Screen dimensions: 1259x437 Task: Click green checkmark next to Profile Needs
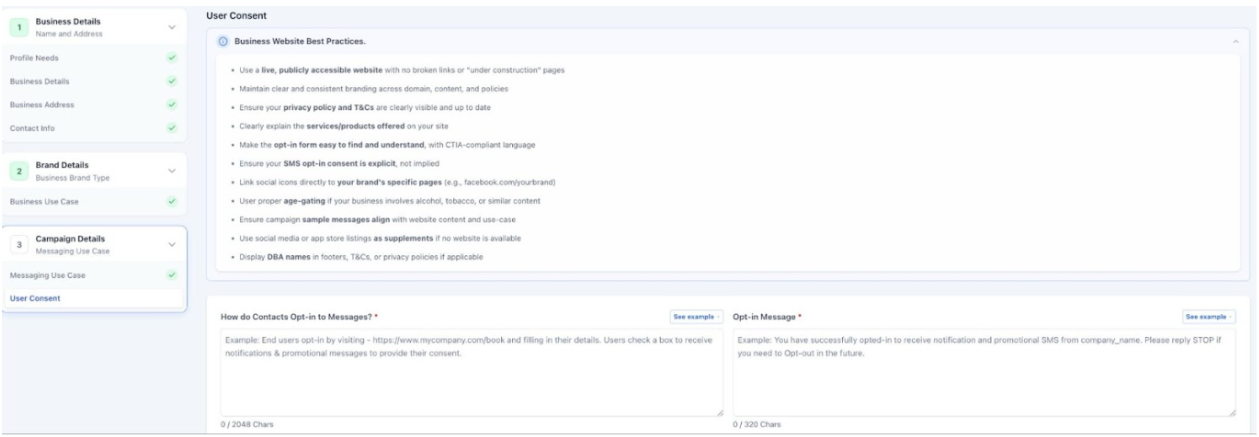(x=172, y=58)
